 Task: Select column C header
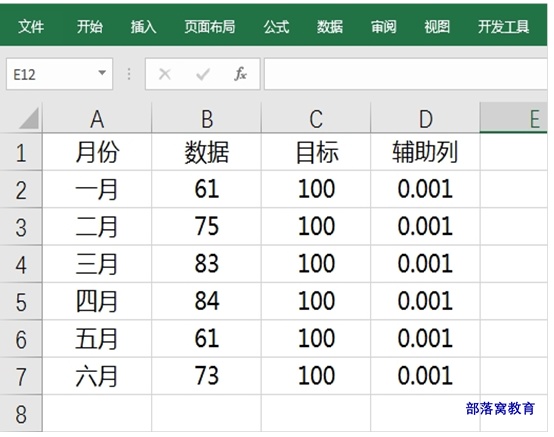click(x=316, y=119)
